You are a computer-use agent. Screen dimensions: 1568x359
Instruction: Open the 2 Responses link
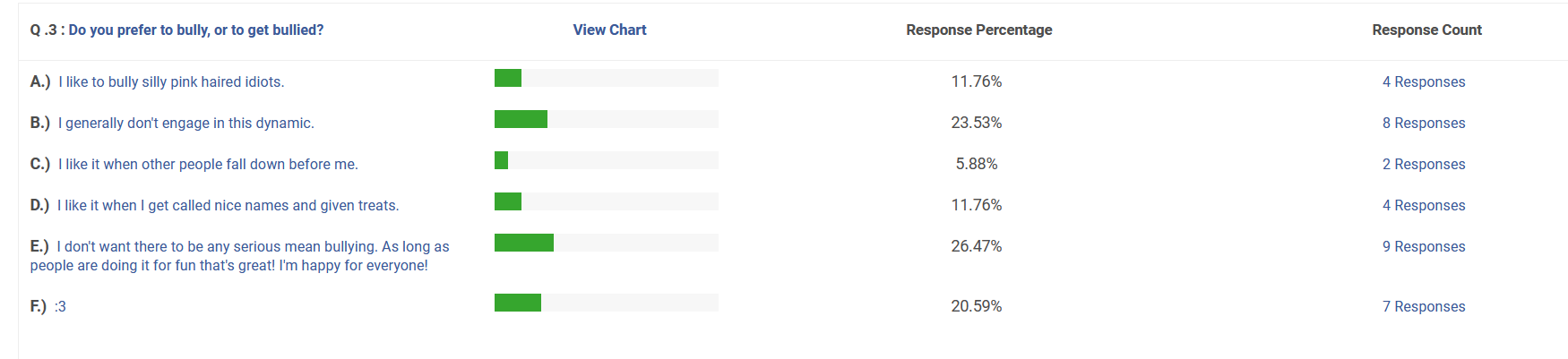(1424, 164)
